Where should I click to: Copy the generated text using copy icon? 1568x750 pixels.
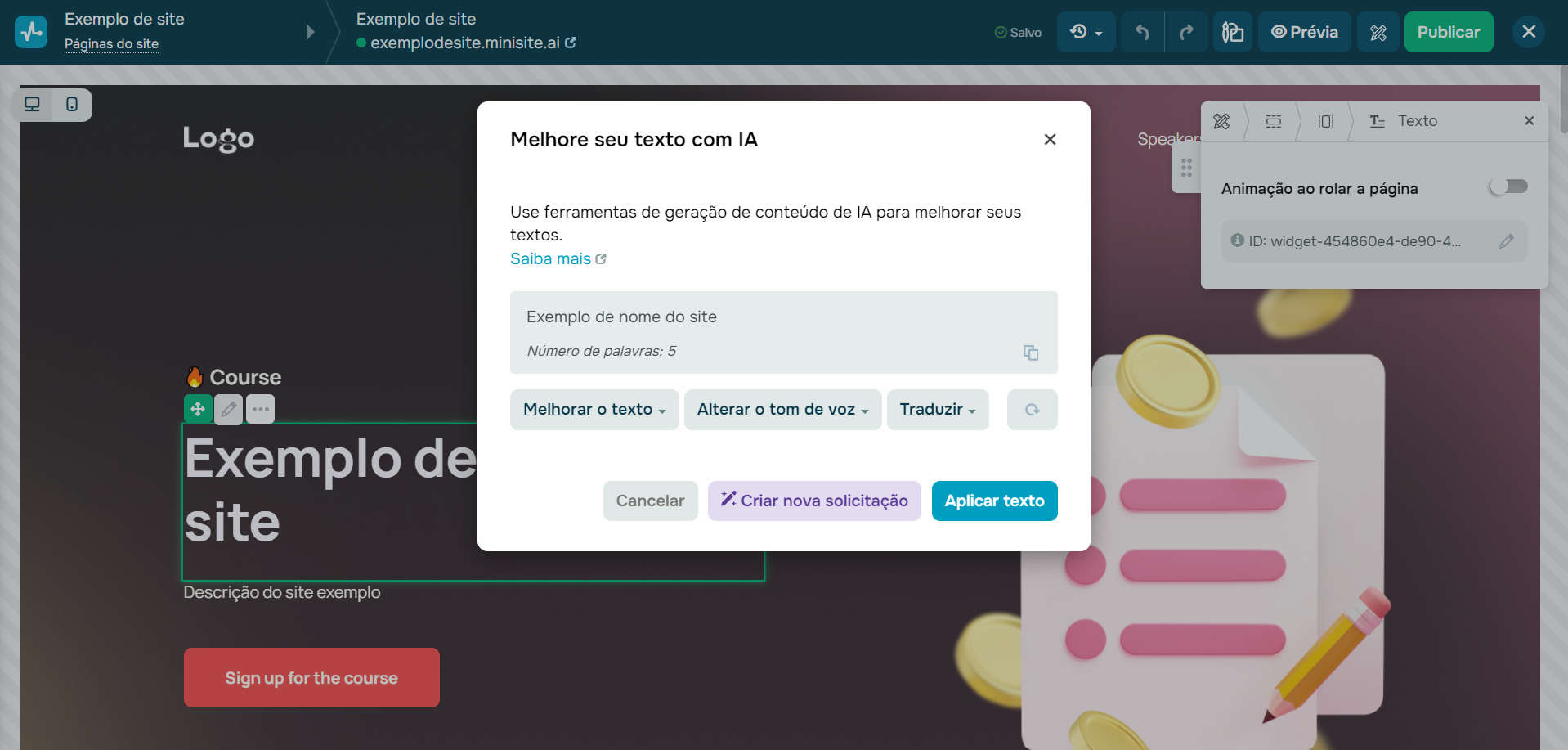point(1030,353)
